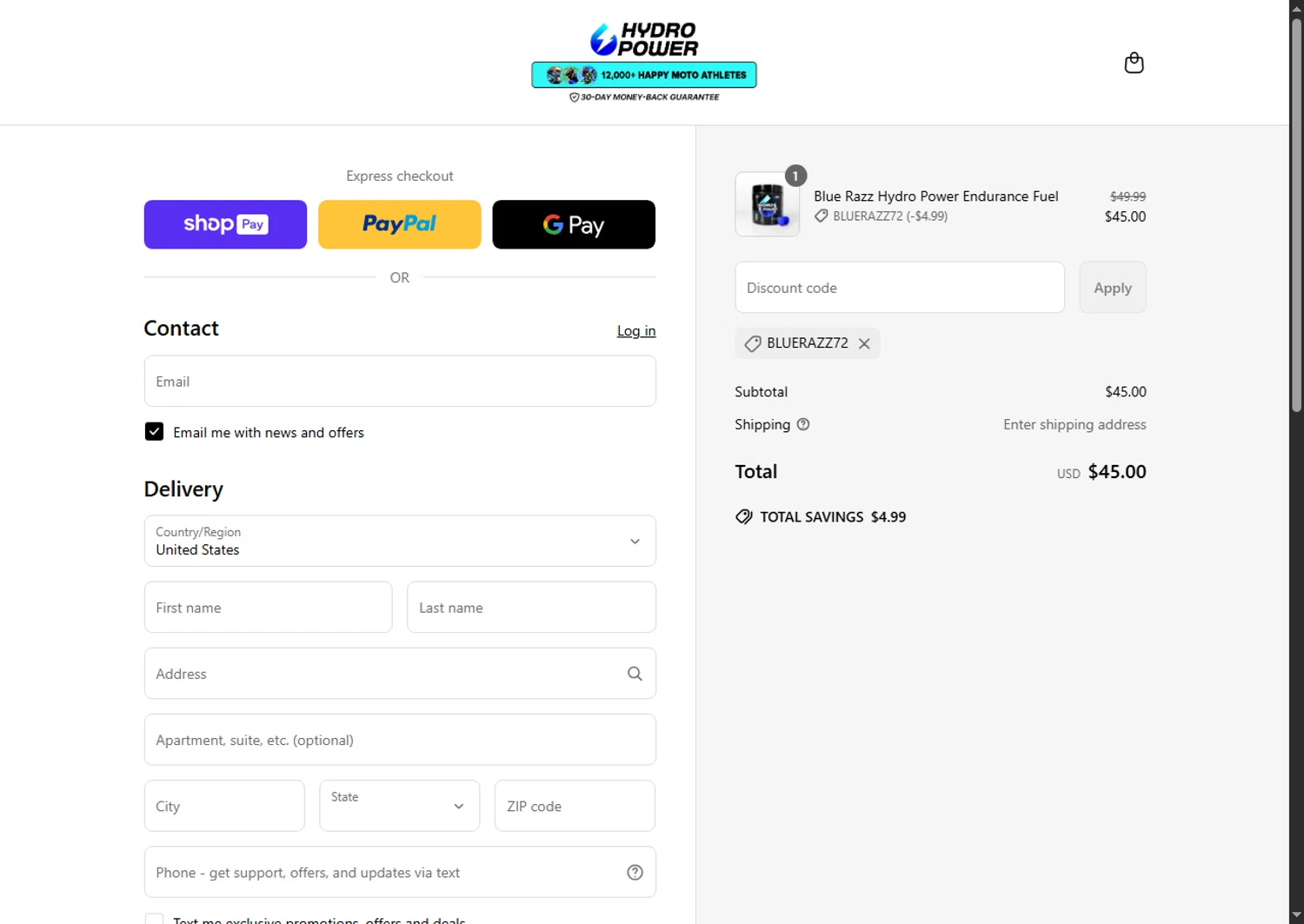Click the Enter shipping address text
Image resolution: width=1304 pixels, height=924 pixels.
[1074, 424]
